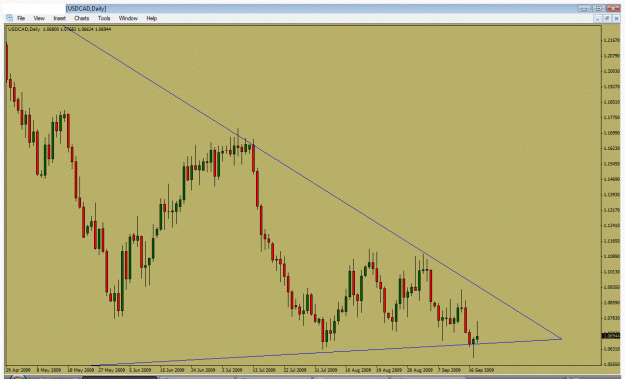Click the 1.21570 price axis label
625x379 pixels.
(x=612, y=40)
